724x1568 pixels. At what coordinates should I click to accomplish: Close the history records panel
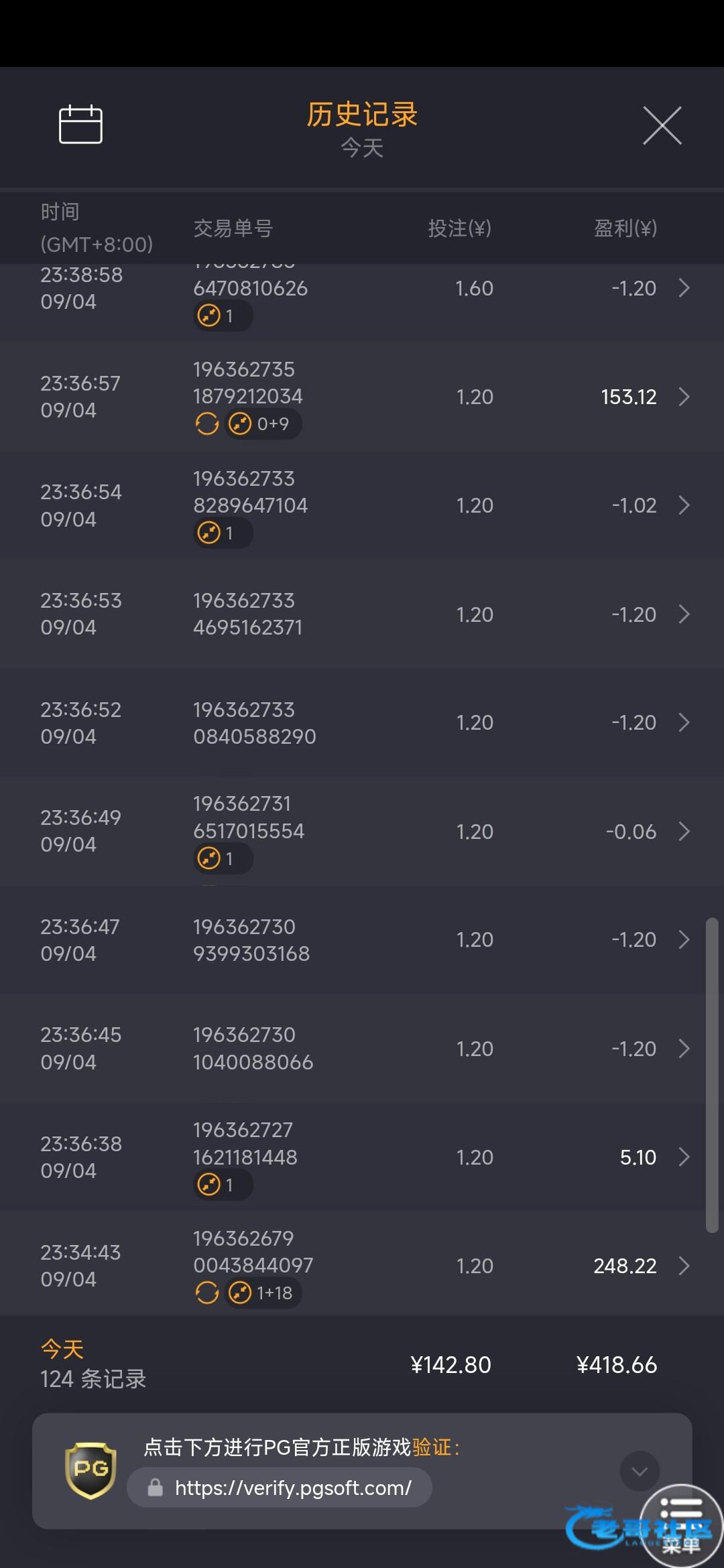[662, 125]
